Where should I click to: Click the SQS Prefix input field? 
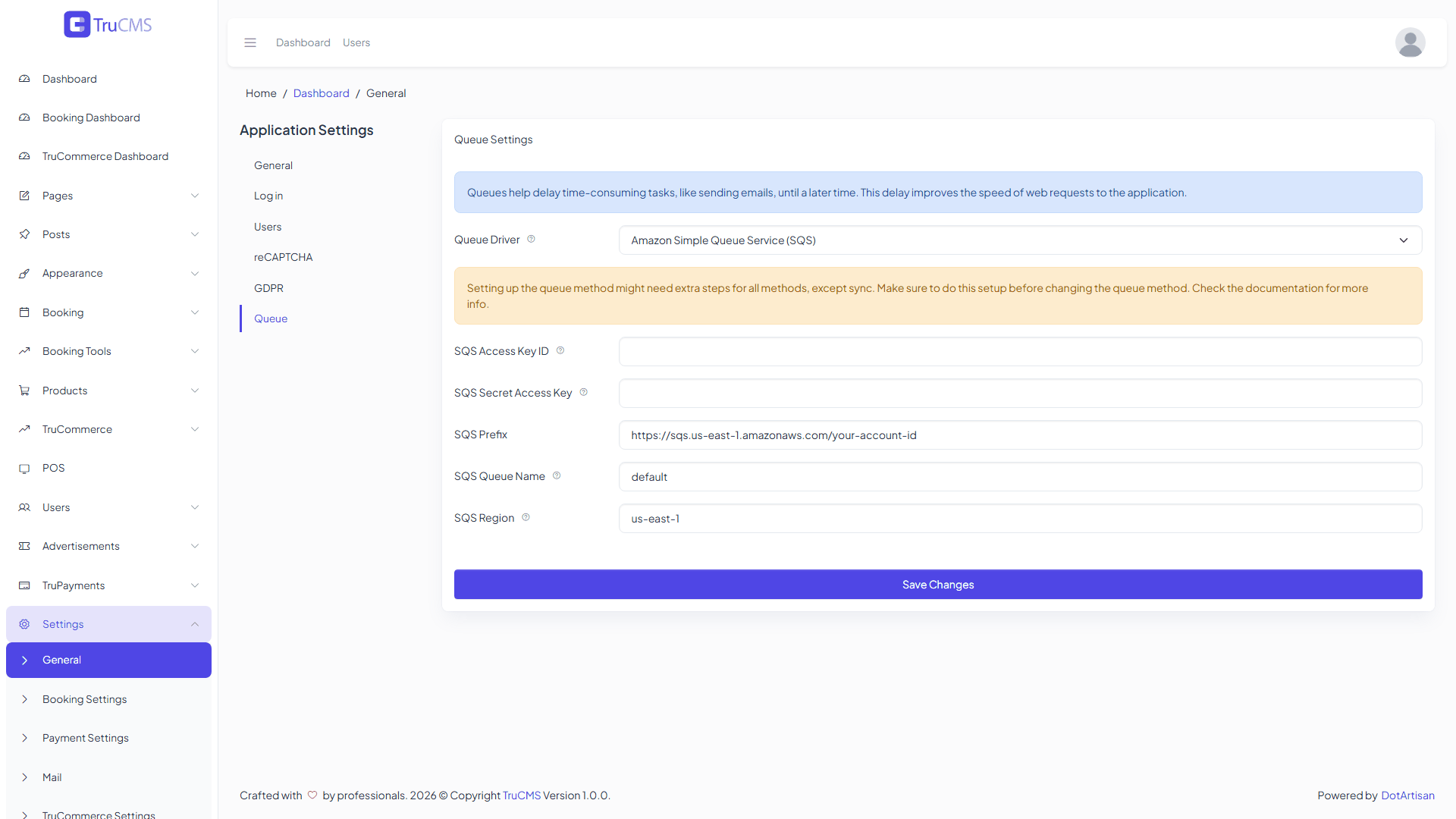point(1020,435)
